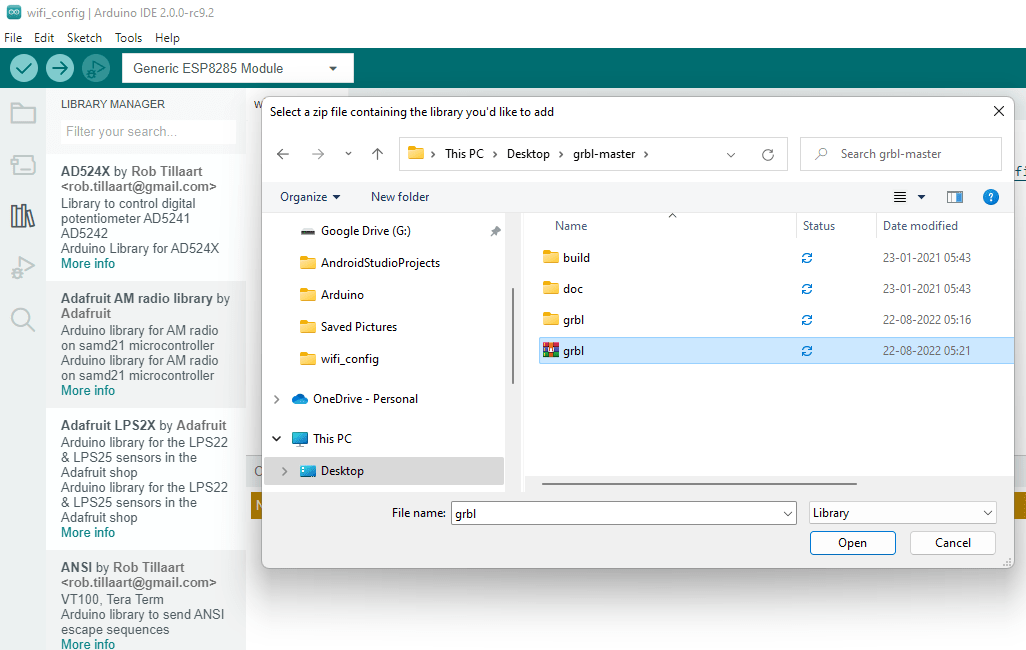Screen dimensions: 1026x650
Task: Click the horizontal scrollbar in file list
Action: point(699,484)
